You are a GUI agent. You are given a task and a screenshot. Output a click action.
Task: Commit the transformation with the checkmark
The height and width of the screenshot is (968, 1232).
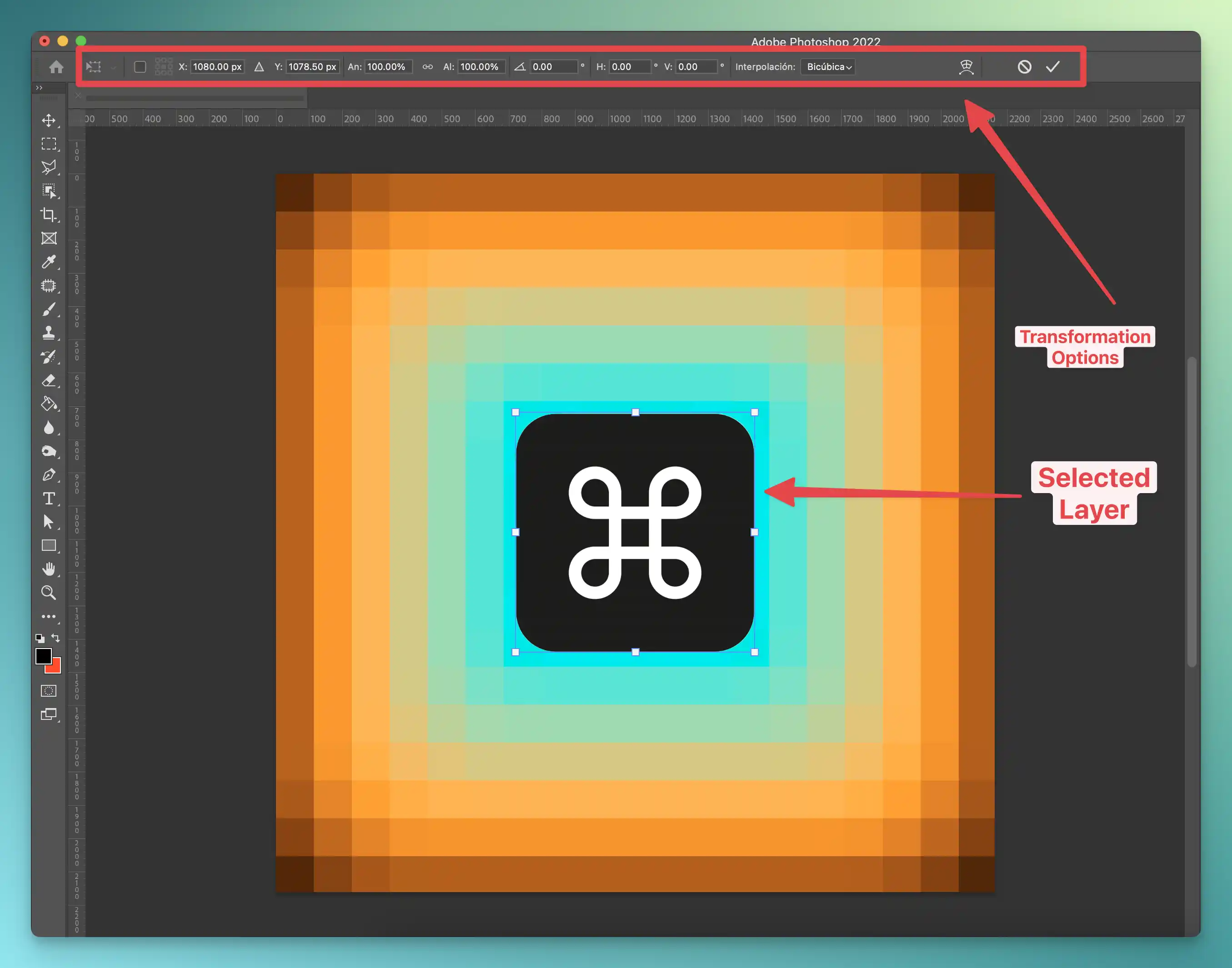pyautogui.click(x=1053, y=67)
